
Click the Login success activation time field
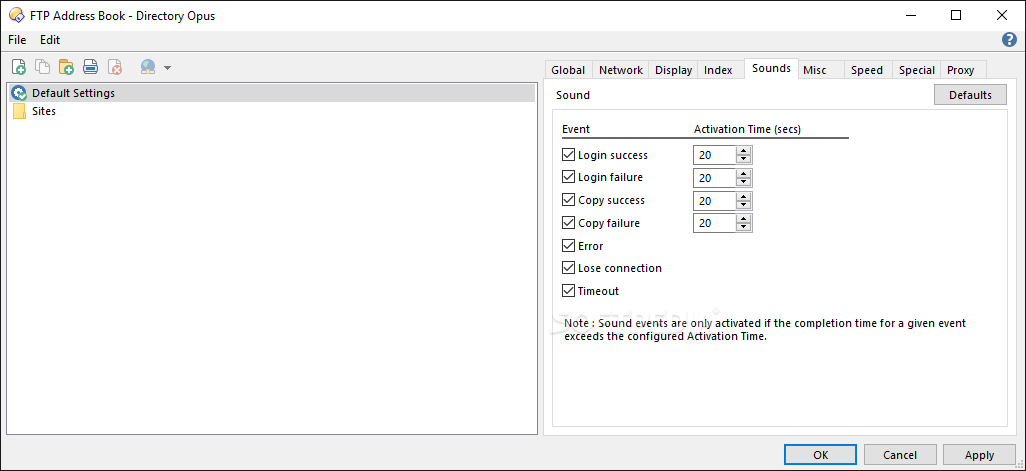[715, 155]
